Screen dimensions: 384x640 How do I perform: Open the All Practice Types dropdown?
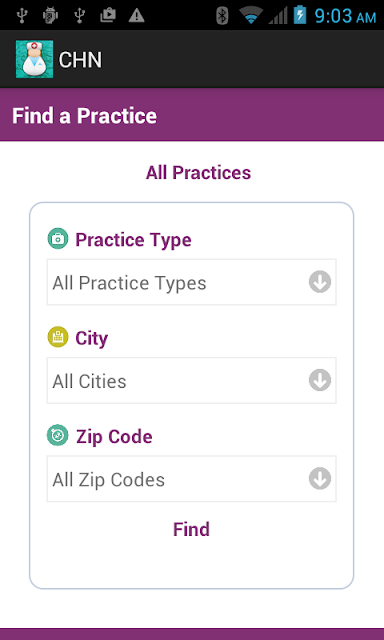(x=191, y=282)
